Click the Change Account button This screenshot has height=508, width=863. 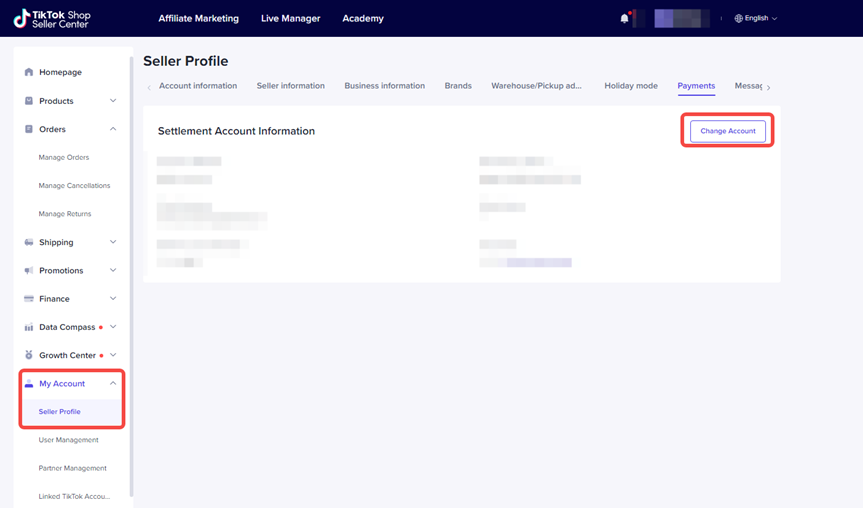(728, 131)
